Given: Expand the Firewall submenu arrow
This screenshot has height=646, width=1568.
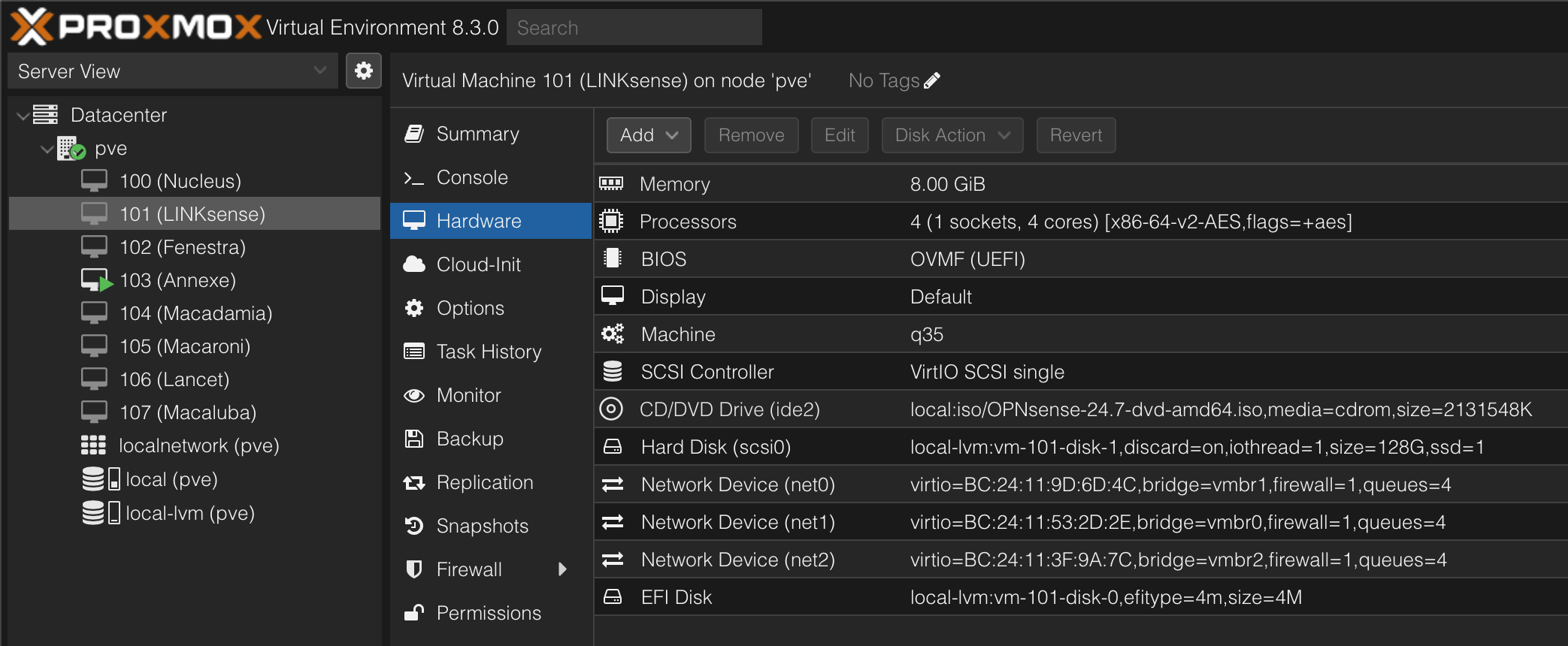Looking at the screenshot, I should coord(562,569).
